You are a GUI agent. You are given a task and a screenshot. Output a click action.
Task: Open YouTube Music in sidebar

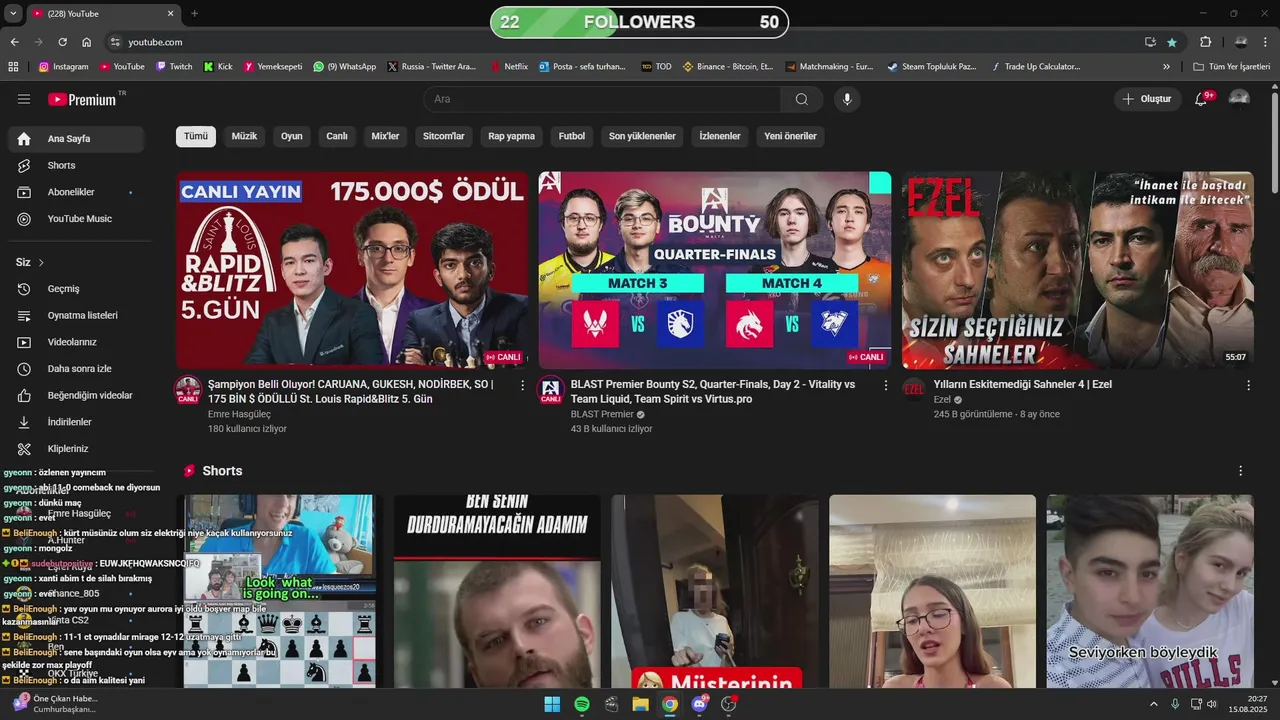pos(76,219)
